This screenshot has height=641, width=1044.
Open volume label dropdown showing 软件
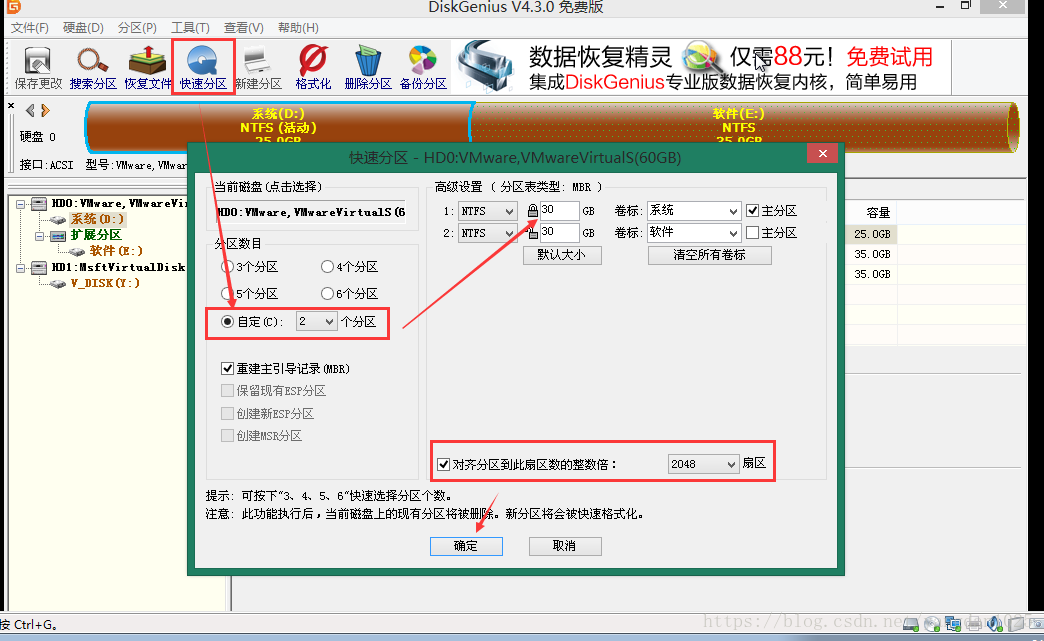694,232
